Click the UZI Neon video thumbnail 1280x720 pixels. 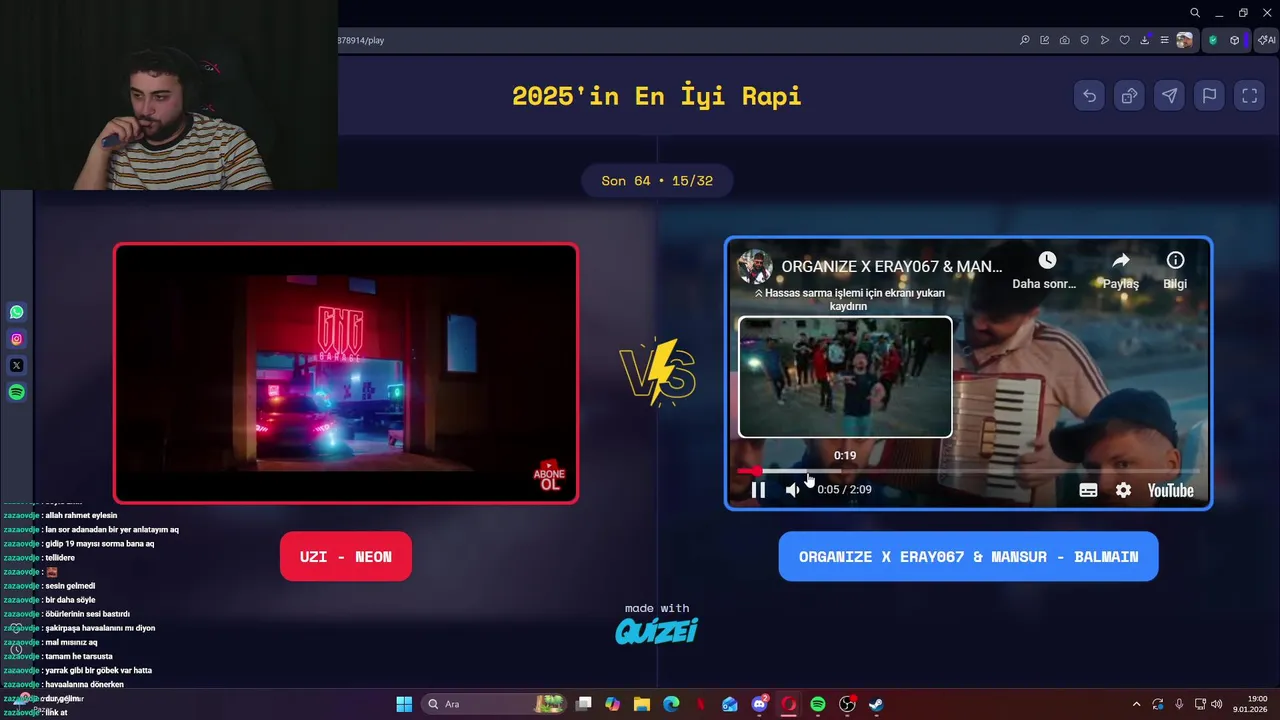[345, 373]
